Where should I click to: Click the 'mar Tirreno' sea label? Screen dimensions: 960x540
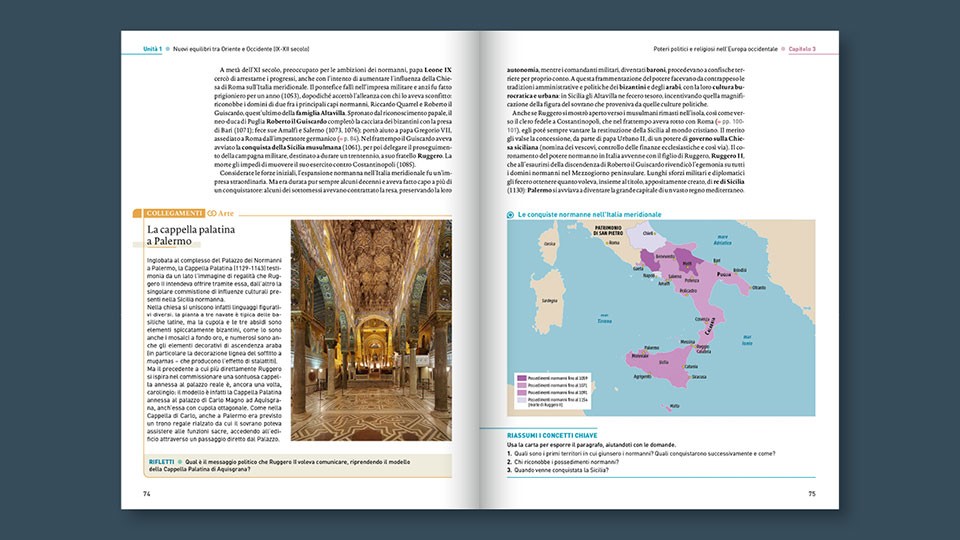pyautogui.click(x=604, y=318)
